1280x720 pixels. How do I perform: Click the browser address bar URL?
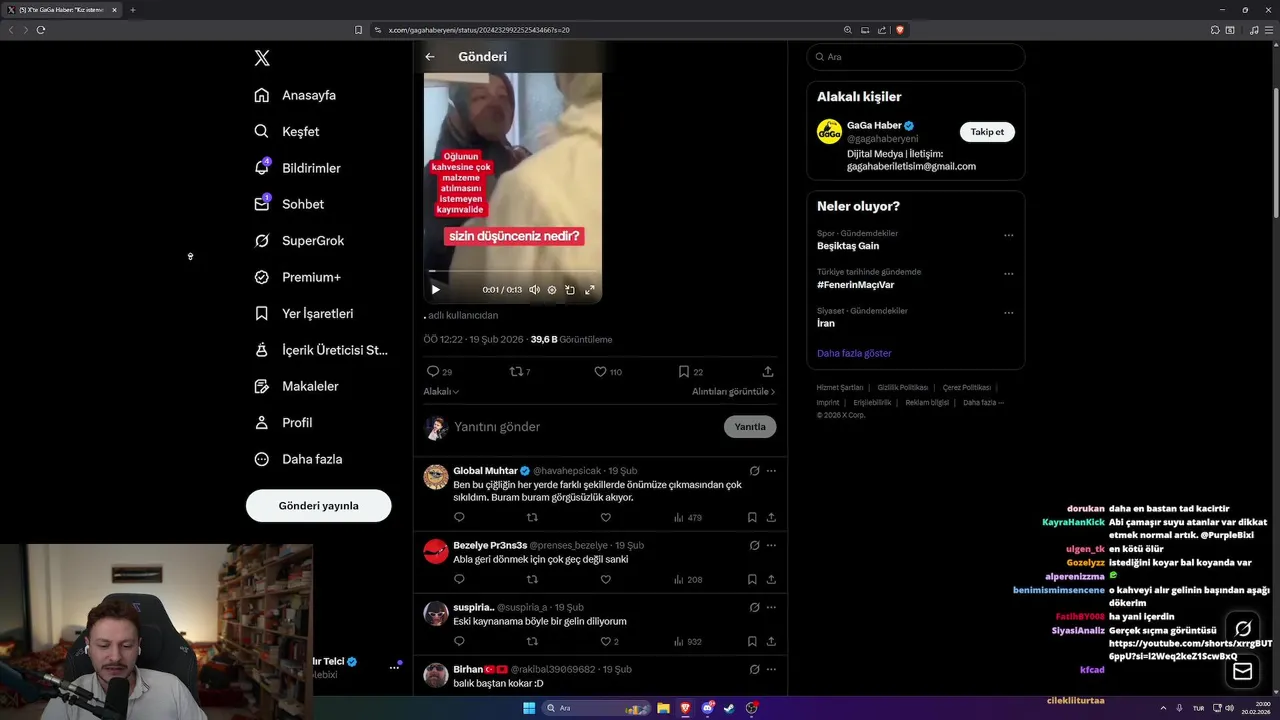pyautogui.click(x=479, y=30)
